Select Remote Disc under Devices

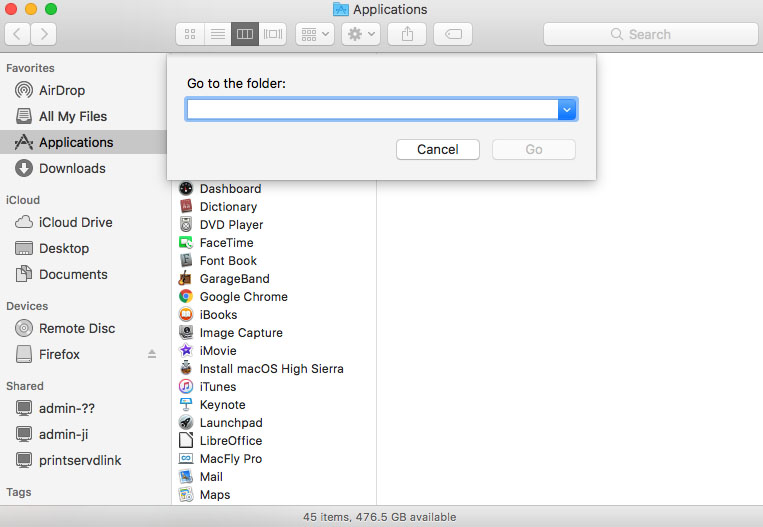77,328
